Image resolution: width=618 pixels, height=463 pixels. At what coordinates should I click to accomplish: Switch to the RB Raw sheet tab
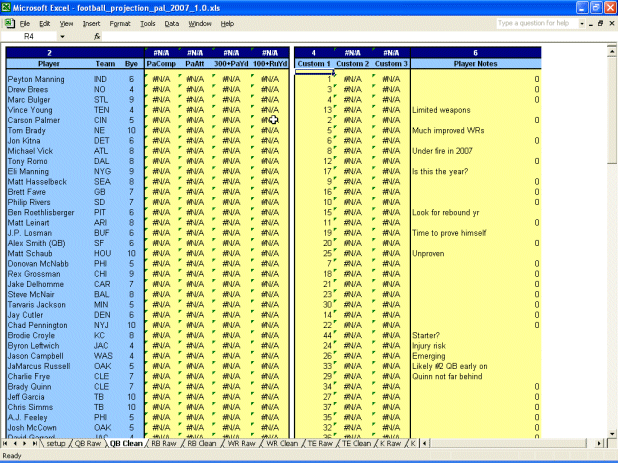[164, 443]
